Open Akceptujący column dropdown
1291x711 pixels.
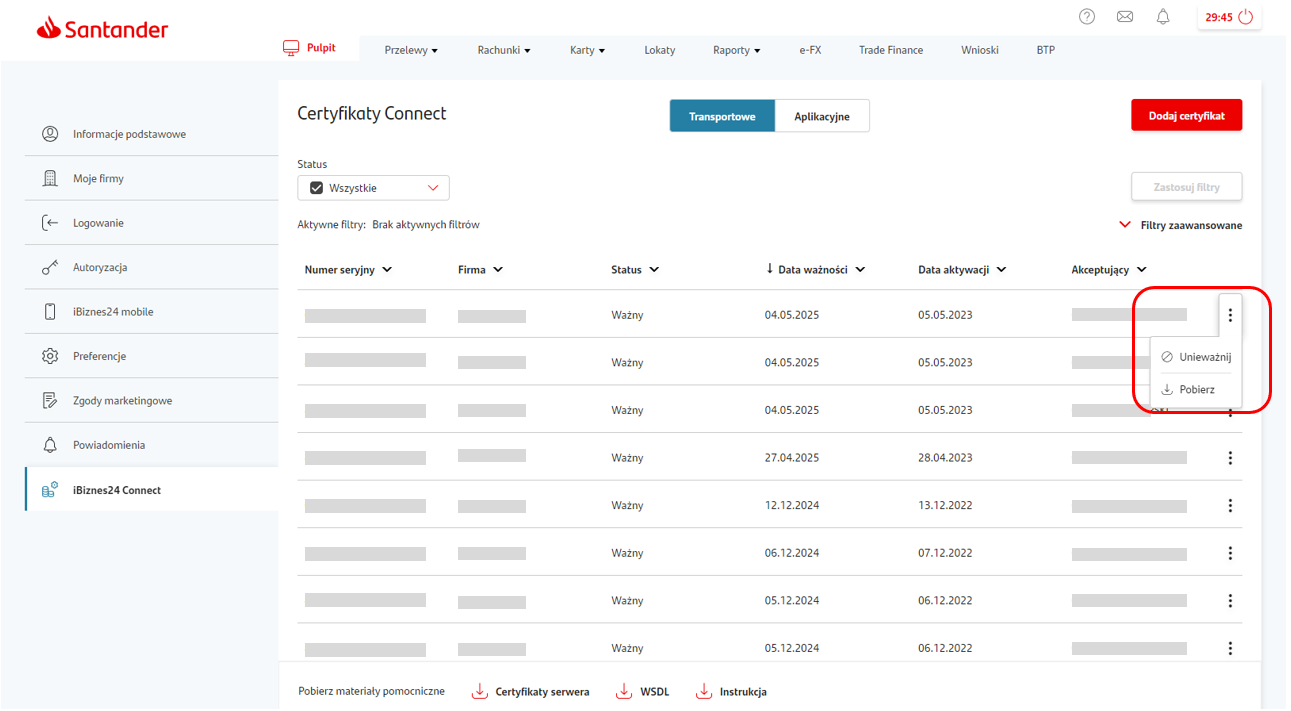click(1142, 270)
